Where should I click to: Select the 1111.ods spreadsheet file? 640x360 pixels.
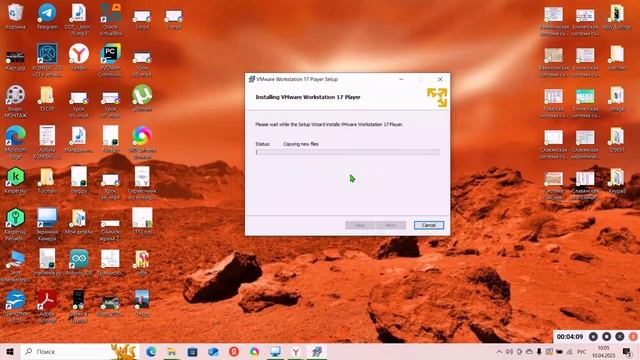pyautogui.click(x=142, y=221)
